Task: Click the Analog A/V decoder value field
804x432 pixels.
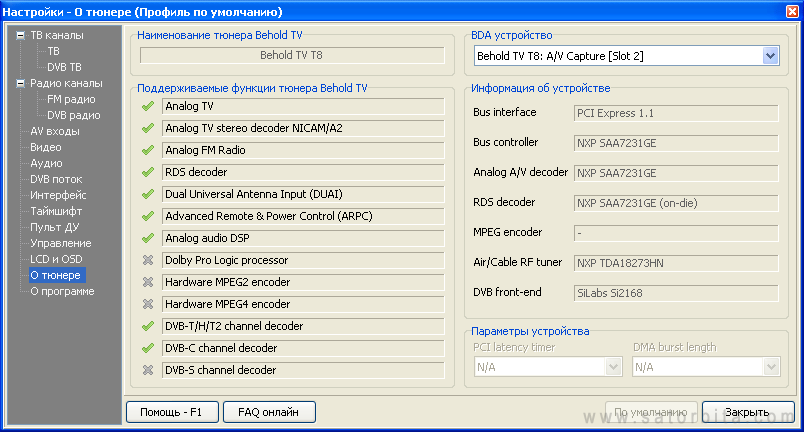Action: point(676,173)
